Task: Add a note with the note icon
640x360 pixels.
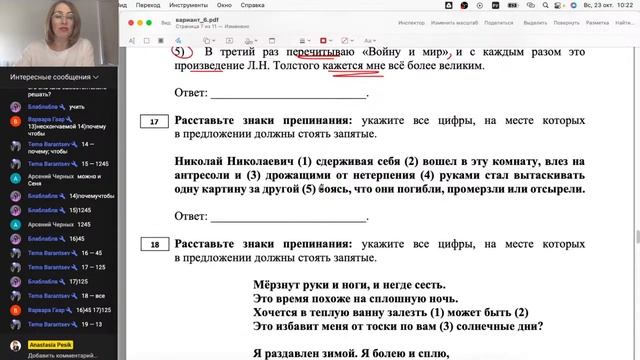Action: [272, 41]
